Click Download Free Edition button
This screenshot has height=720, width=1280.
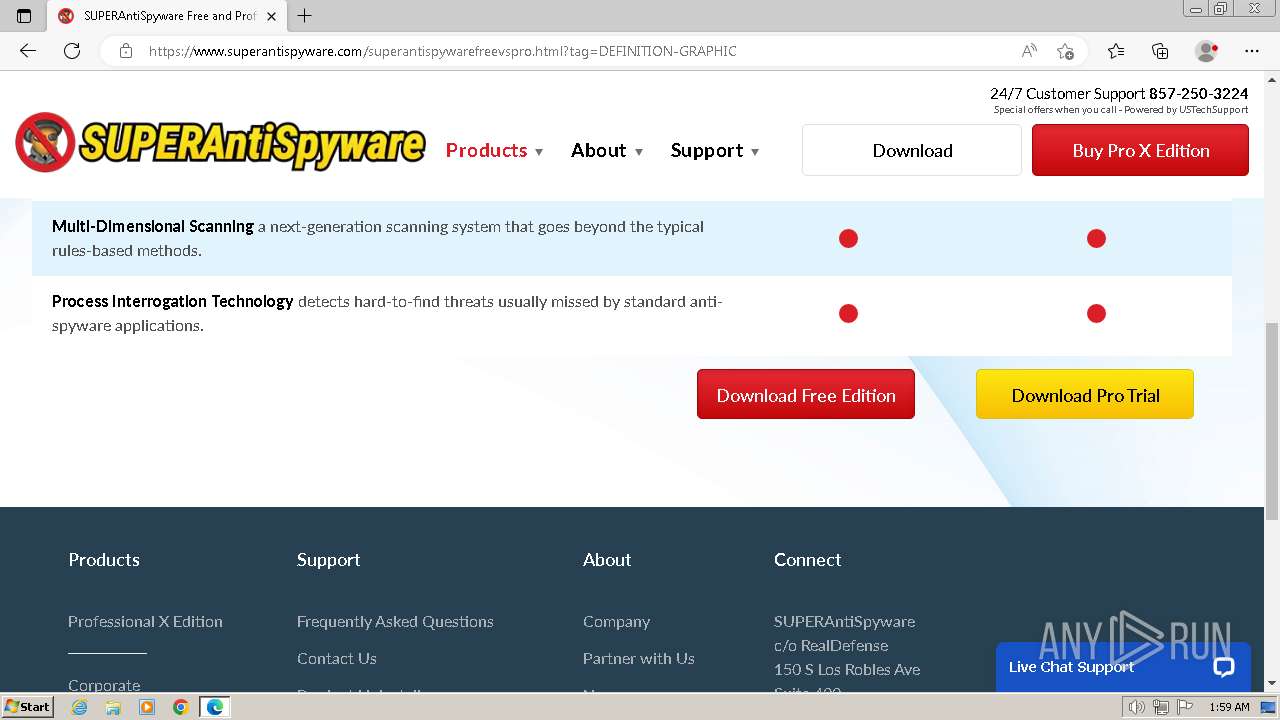tap(806, 395)
